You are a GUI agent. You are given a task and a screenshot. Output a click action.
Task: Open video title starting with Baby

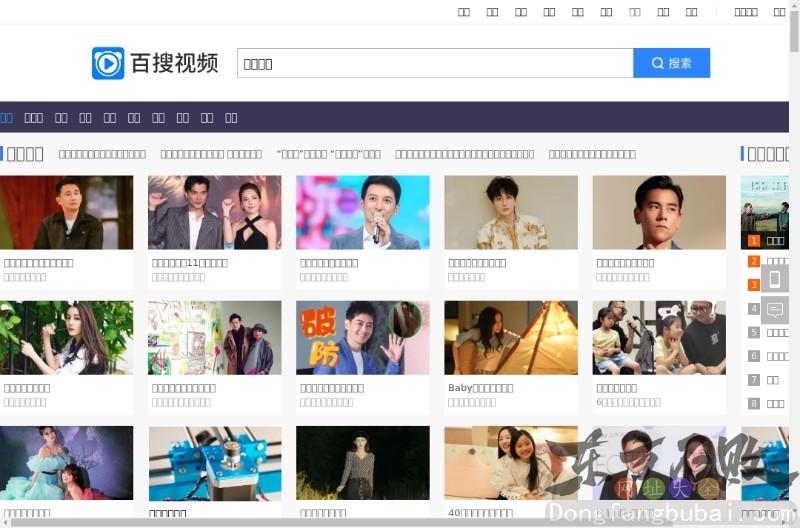pos(481,388)
